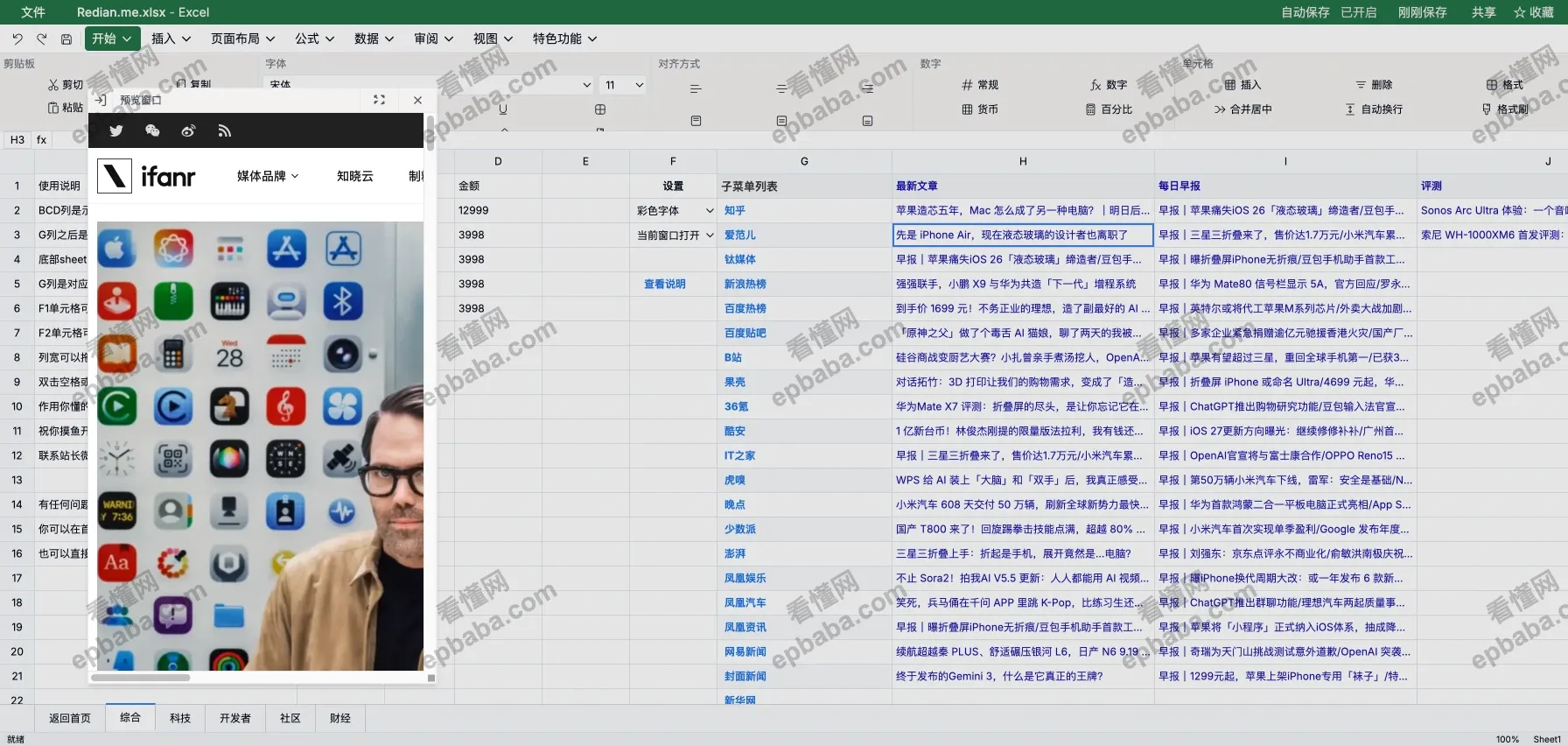Viewport: 1568px width, 746px height.
Task: Open cell 格式 options
Action: click(1505, 85)
